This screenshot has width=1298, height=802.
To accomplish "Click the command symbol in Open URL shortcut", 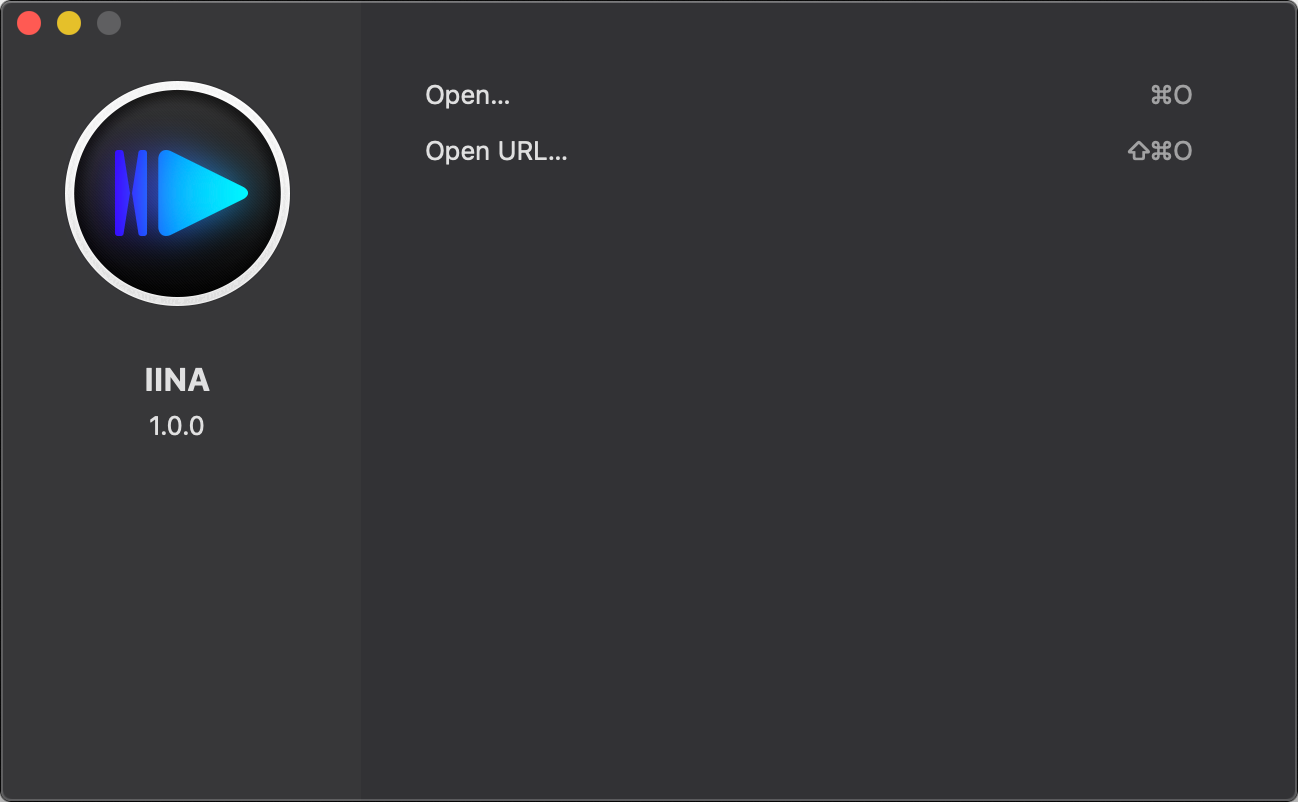I will tap(1161, 151).
